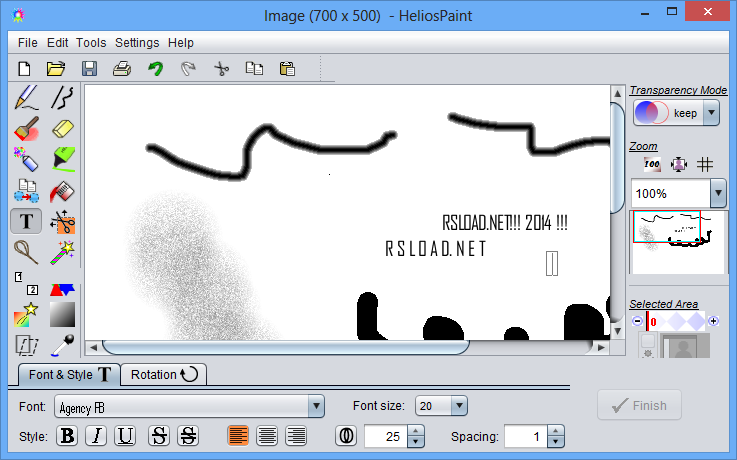Decrease the outline value 25 stepper
Image resolution: width=737 pixels, height=460 pixels.
(x=416, y=442)
